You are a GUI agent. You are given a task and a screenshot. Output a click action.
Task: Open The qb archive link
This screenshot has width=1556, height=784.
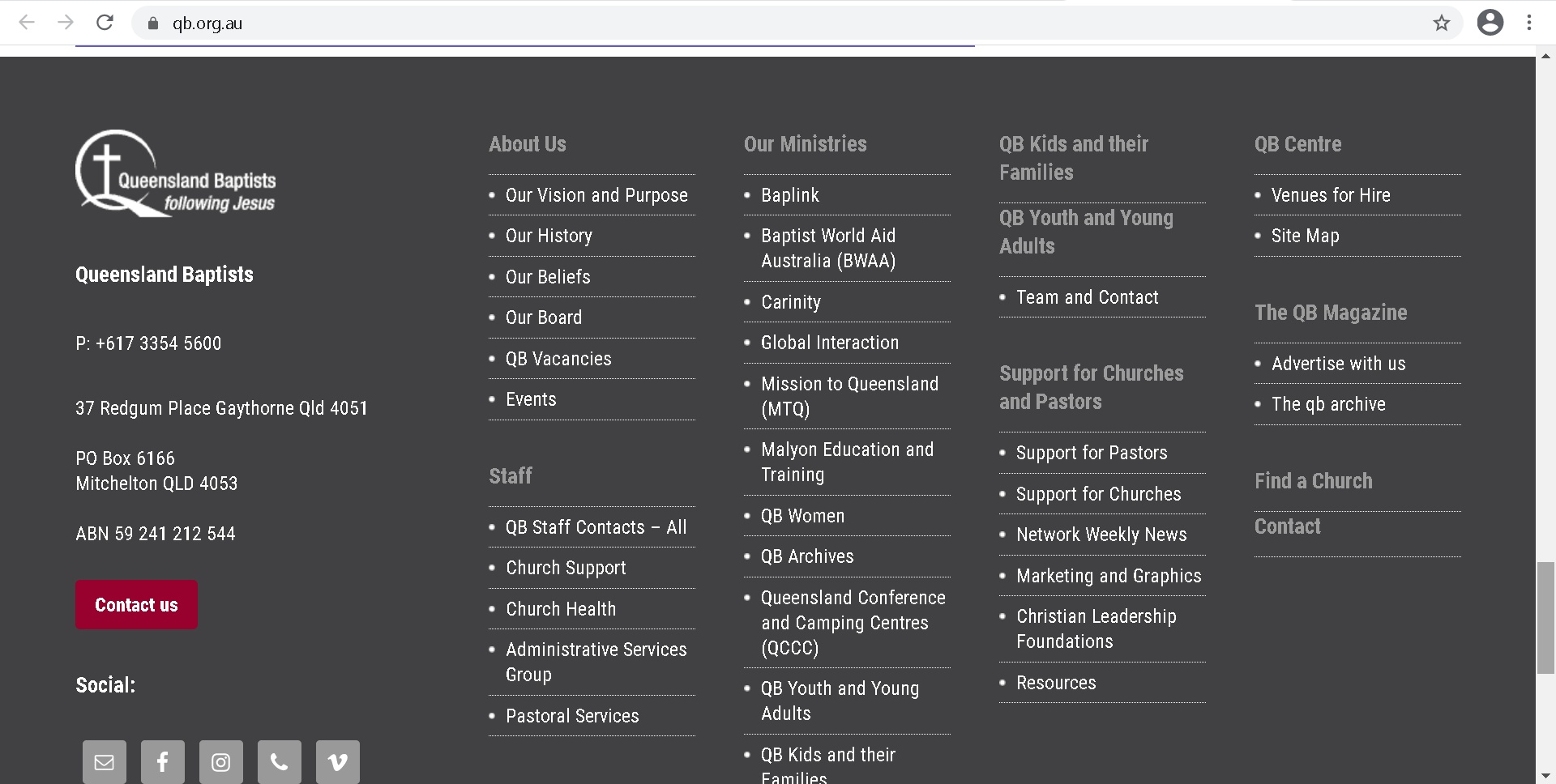(1328, 404)
